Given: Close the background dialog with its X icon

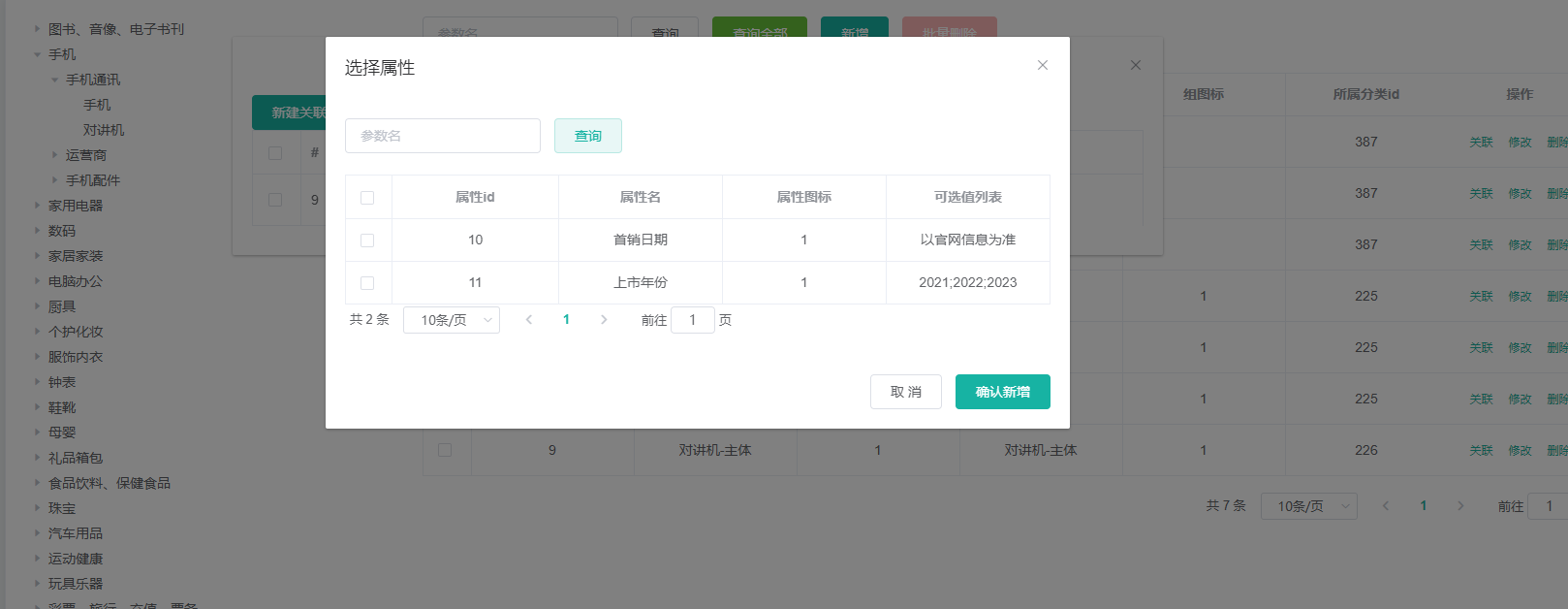Looking at the screenshot, I should (1136, 65).
